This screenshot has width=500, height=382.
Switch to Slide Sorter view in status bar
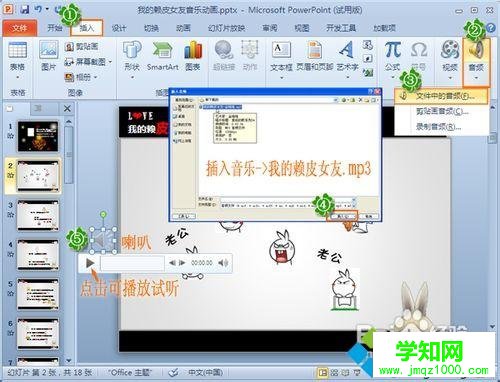click(334, 373)
